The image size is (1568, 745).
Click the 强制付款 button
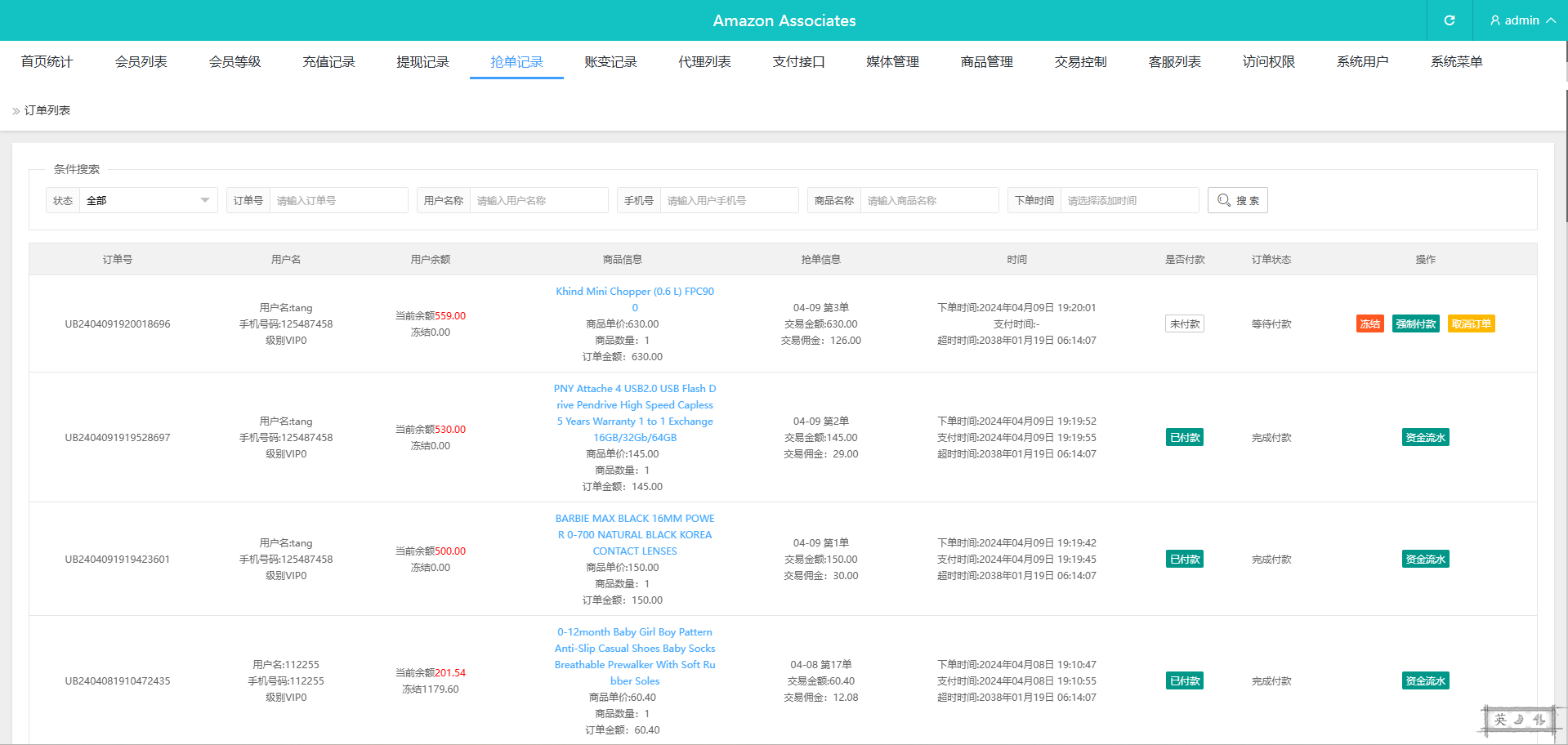tap(1415, 324)
